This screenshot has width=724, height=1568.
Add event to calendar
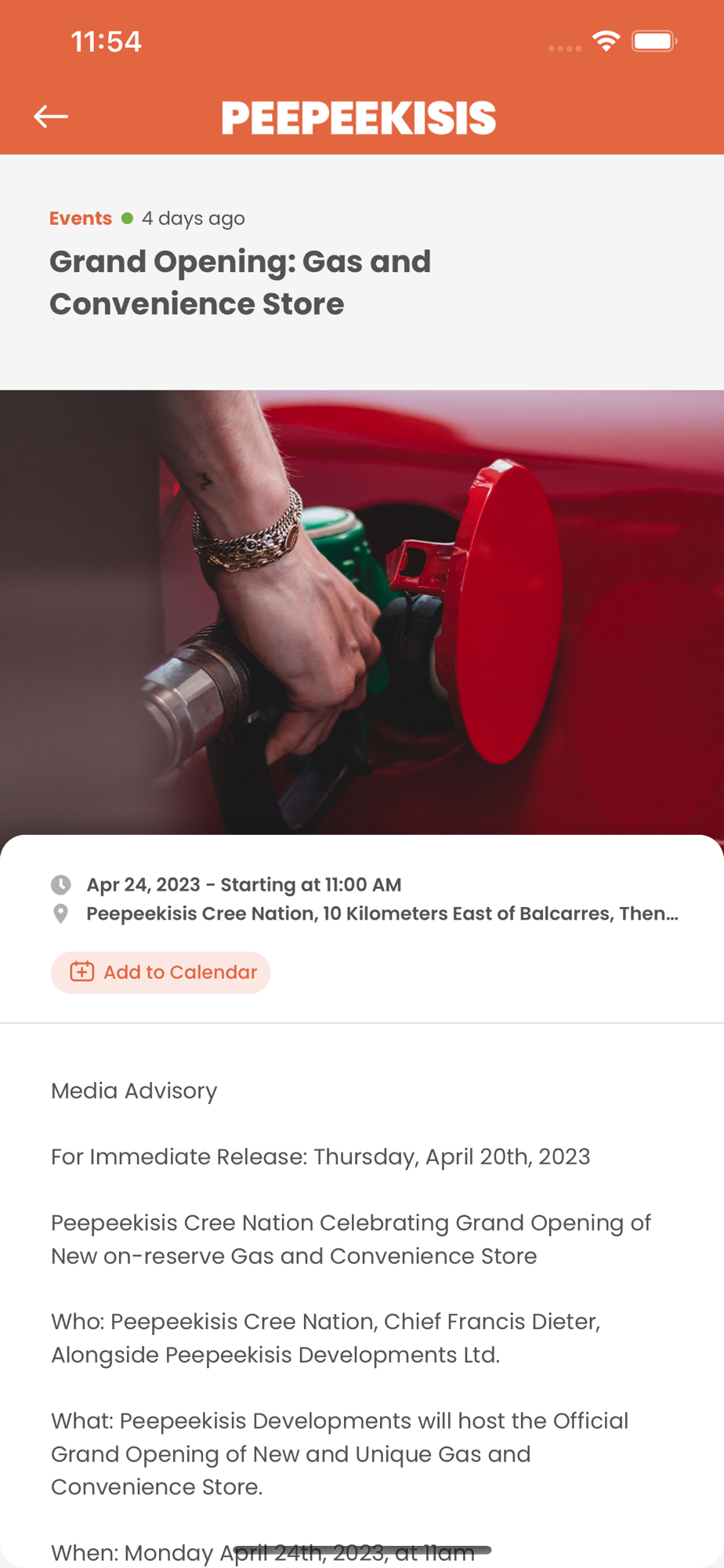click(161, 972)
